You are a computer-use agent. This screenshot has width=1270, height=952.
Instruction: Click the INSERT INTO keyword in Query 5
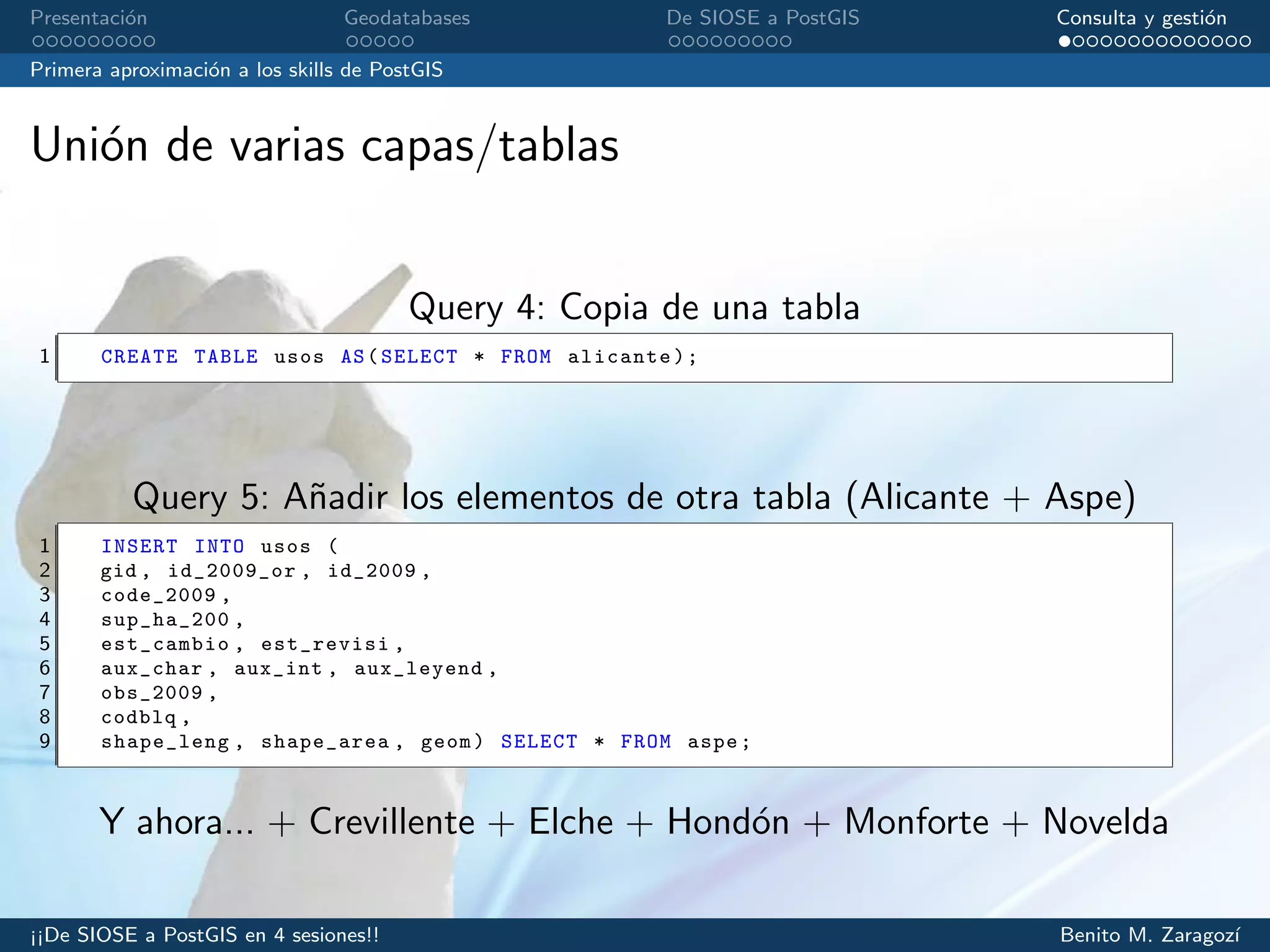172,547
